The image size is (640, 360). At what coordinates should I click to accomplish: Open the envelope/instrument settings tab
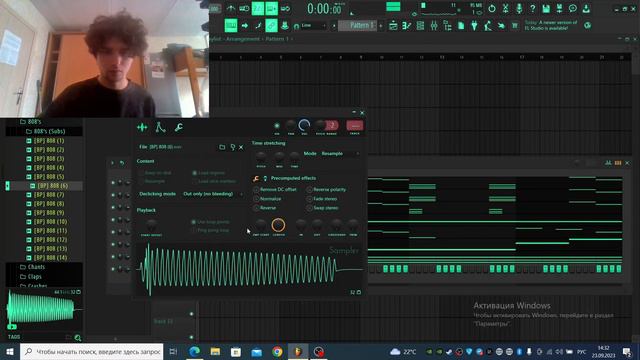coord(160,127)
